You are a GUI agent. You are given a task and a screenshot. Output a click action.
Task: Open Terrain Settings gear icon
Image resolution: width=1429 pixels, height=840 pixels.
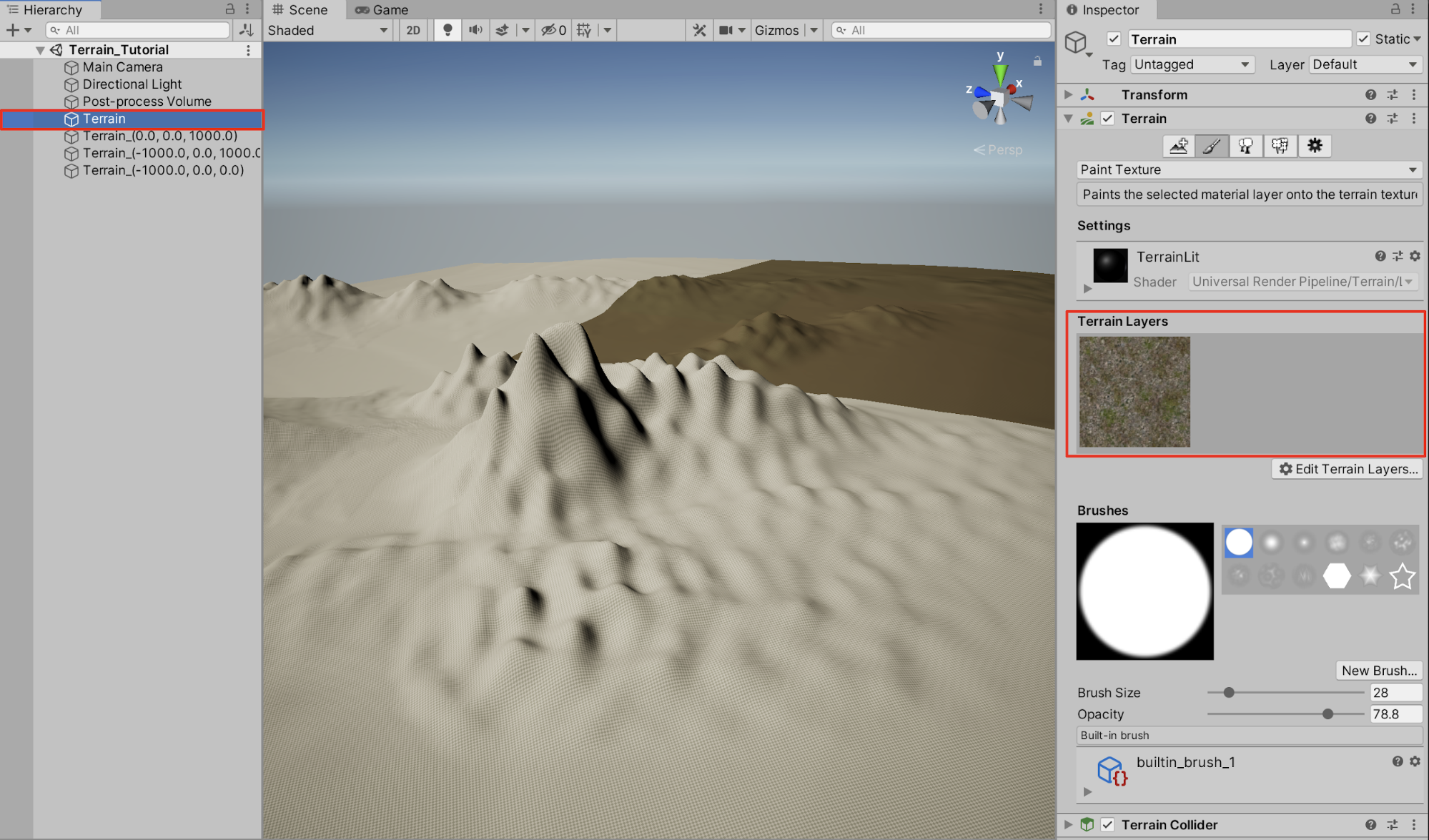tap(1314, 146)
